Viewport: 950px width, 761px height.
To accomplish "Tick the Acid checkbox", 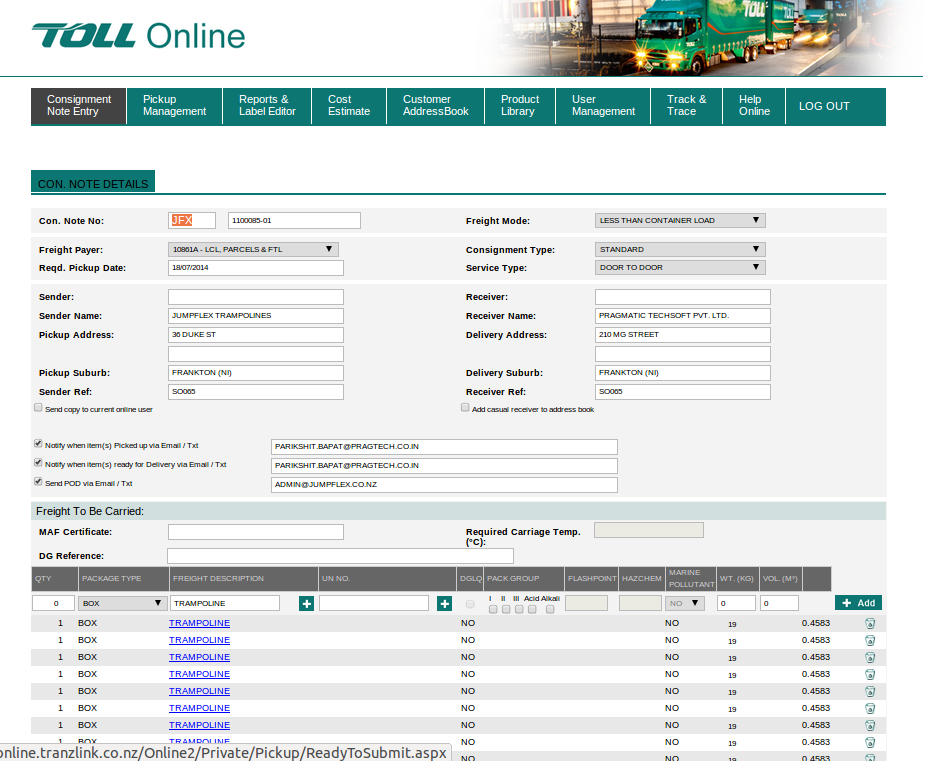I will point(532,609).
